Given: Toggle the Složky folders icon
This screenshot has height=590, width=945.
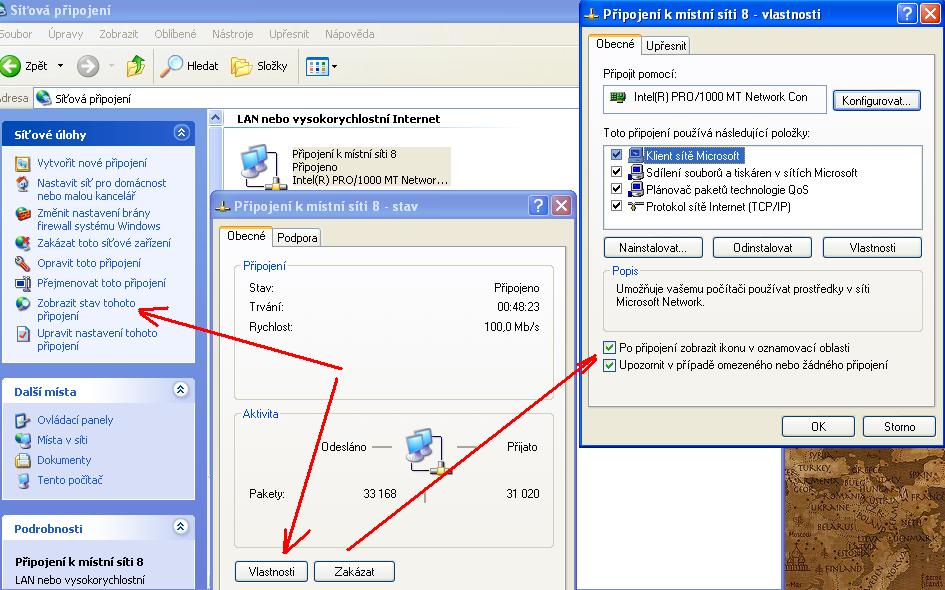Looking at the screenshot, I should [241, 66].
